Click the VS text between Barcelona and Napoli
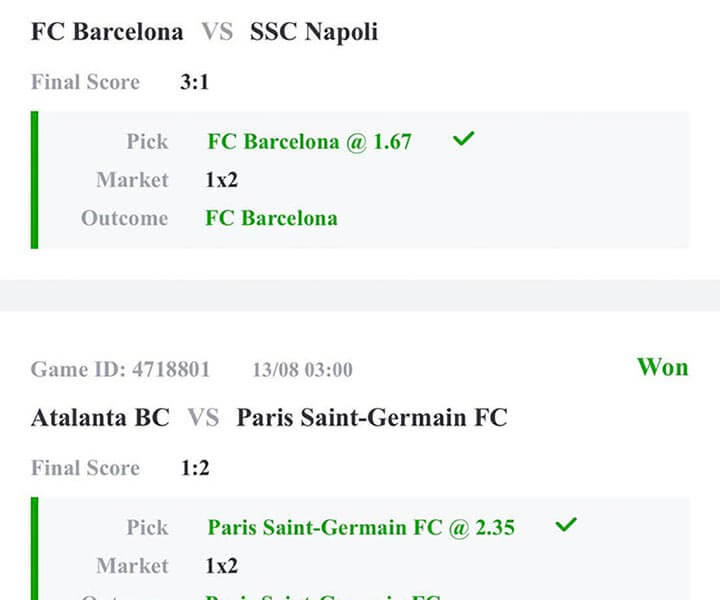 pos(216,32)
